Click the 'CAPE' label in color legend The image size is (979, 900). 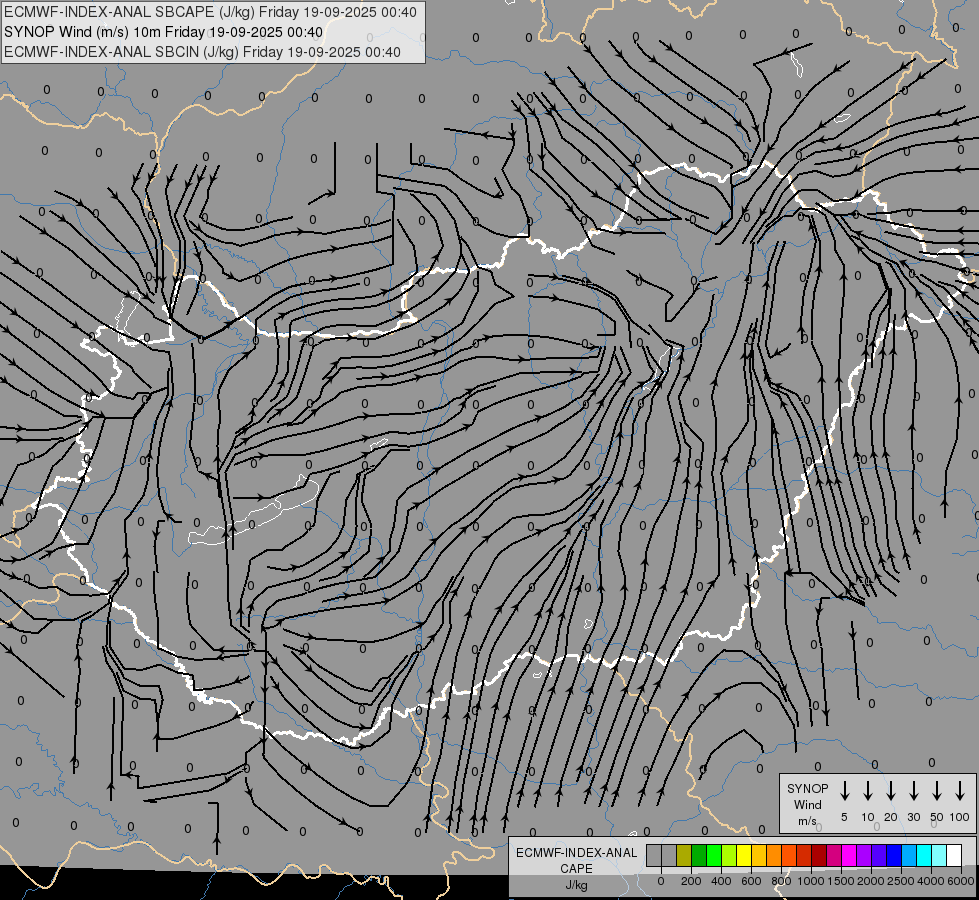576,869
